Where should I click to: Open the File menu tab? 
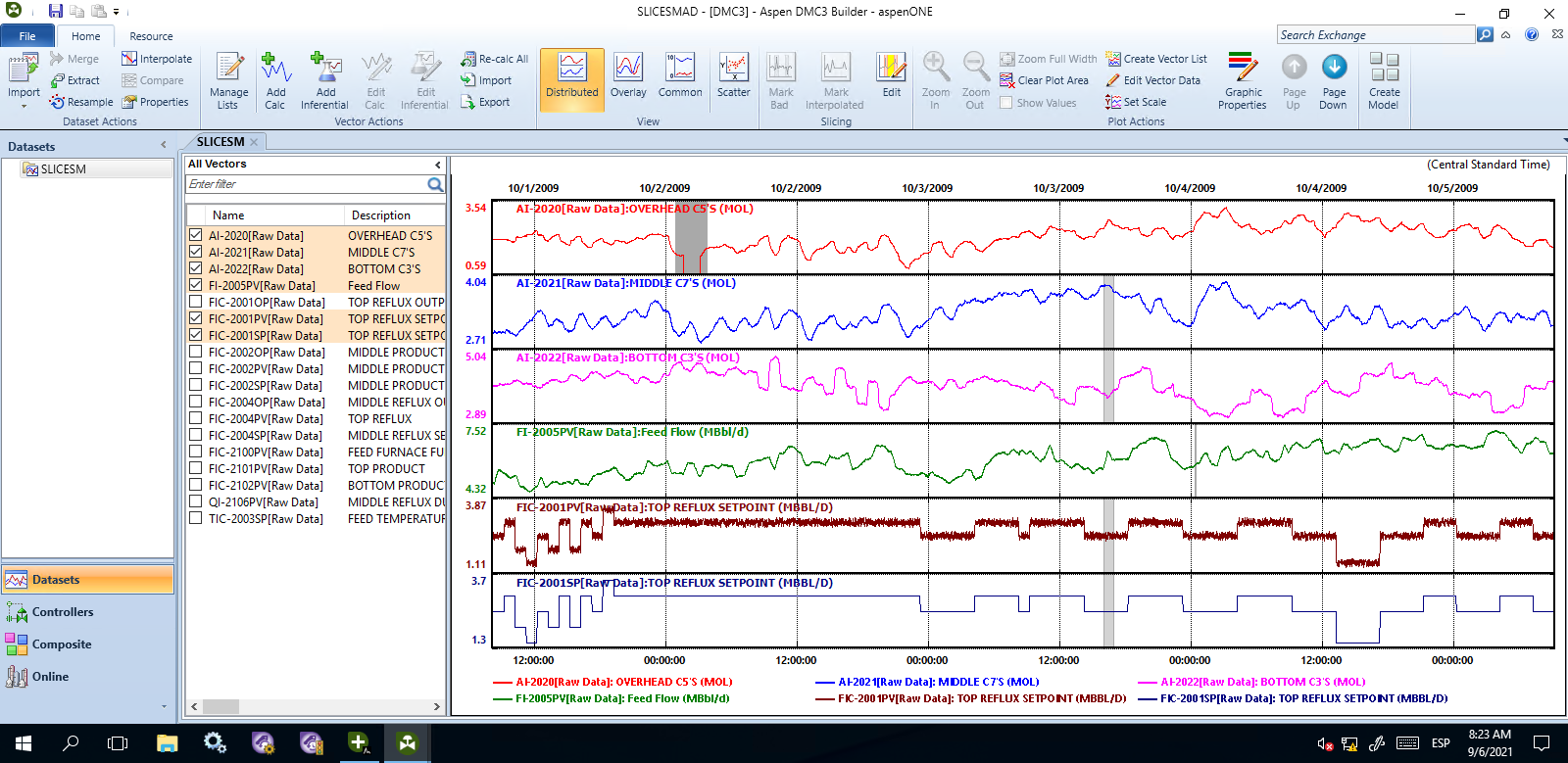click(27, 36)
